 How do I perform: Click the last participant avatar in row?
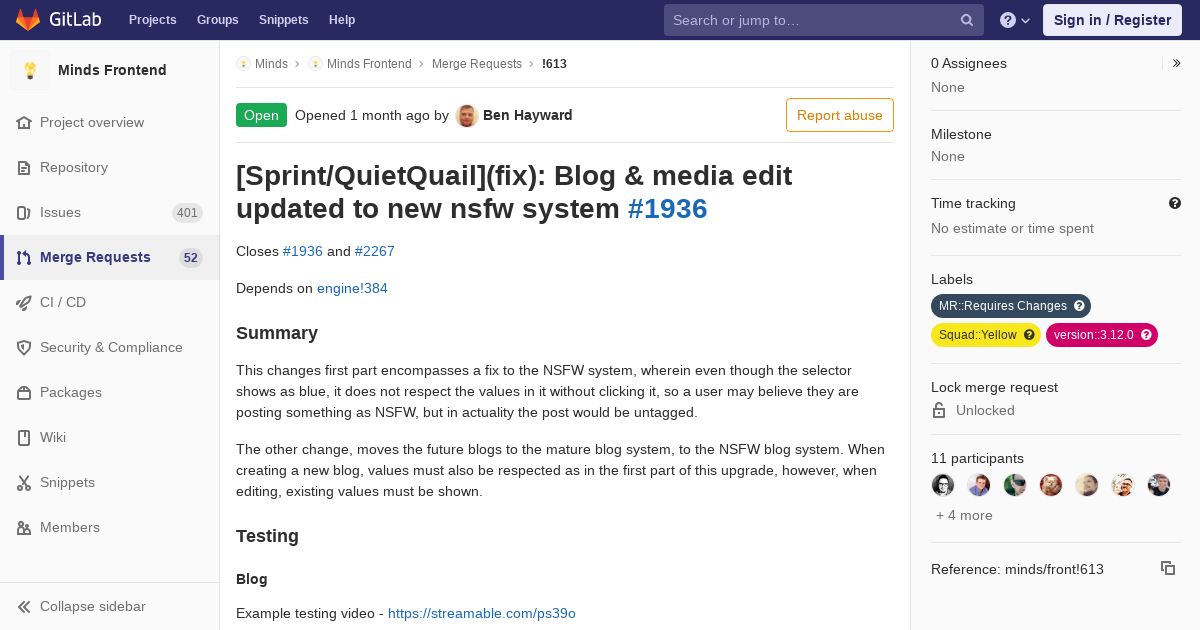1159,485
